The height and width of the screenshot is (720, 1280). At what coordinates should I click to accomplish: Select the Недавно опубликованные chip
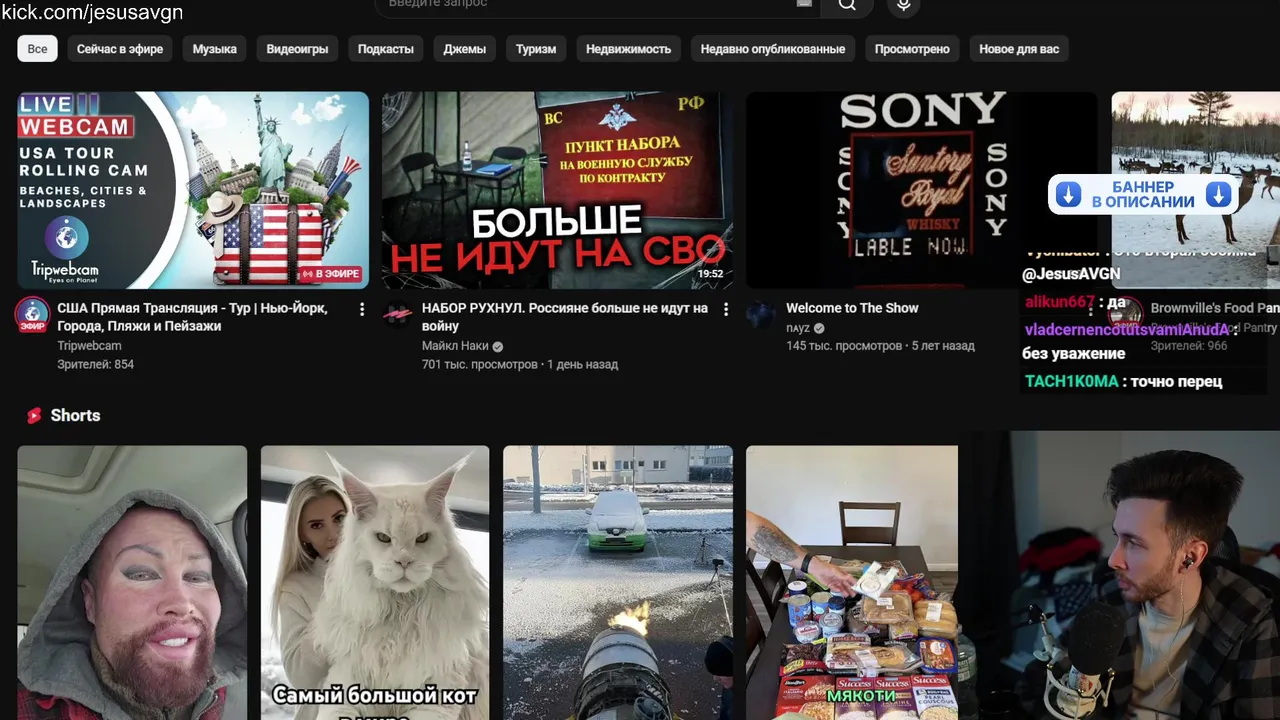[773, 49]
